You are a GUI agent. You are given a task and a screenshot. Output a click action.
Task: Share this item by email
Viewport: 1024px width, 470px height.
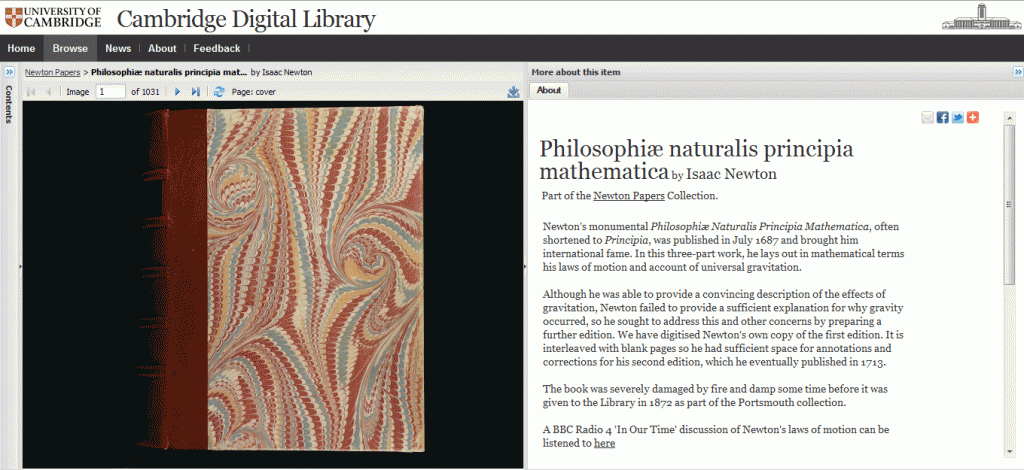[927, 118]
